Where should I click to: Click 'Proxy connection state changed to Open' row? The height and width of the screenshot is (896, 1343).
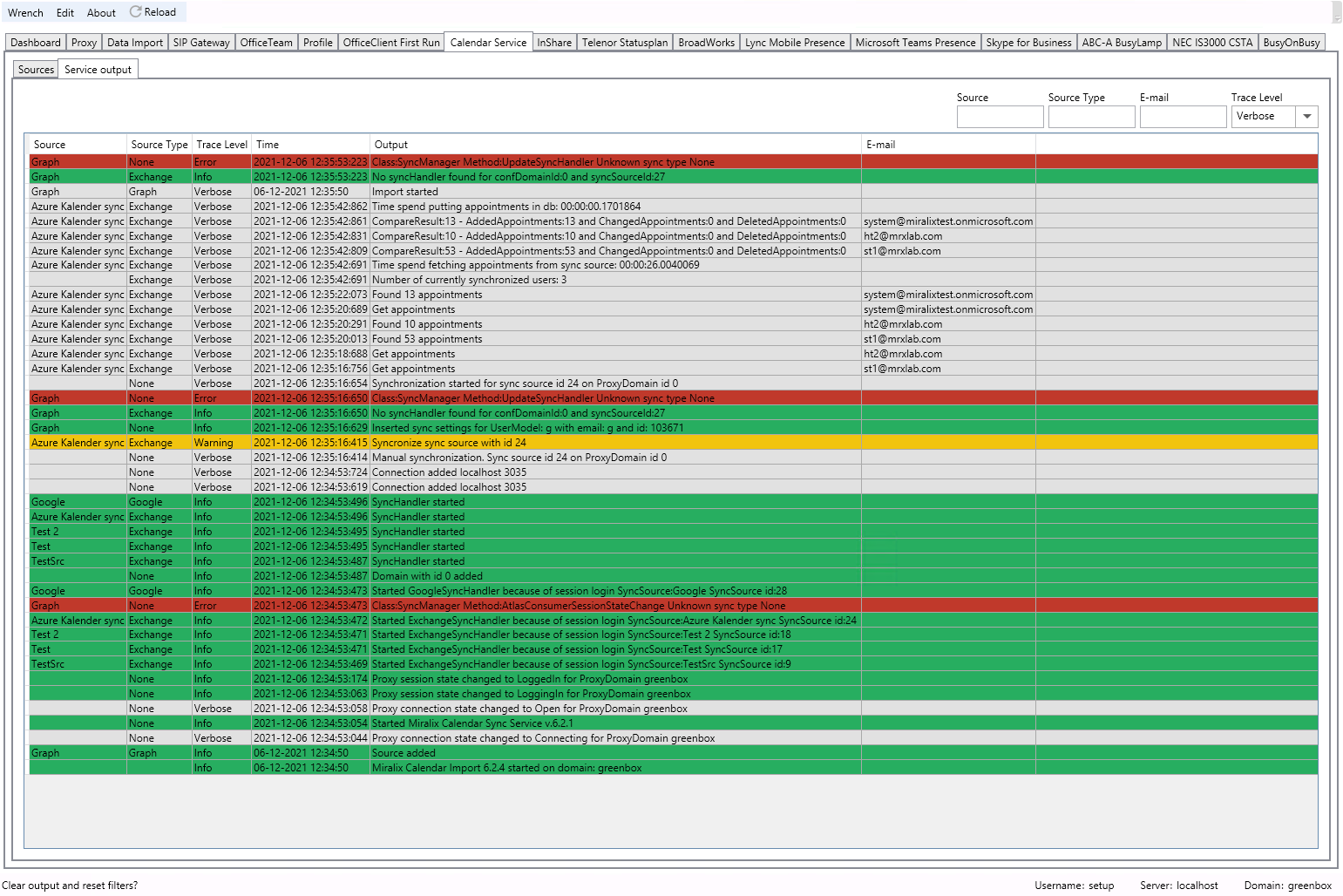(x=673, y=709)
